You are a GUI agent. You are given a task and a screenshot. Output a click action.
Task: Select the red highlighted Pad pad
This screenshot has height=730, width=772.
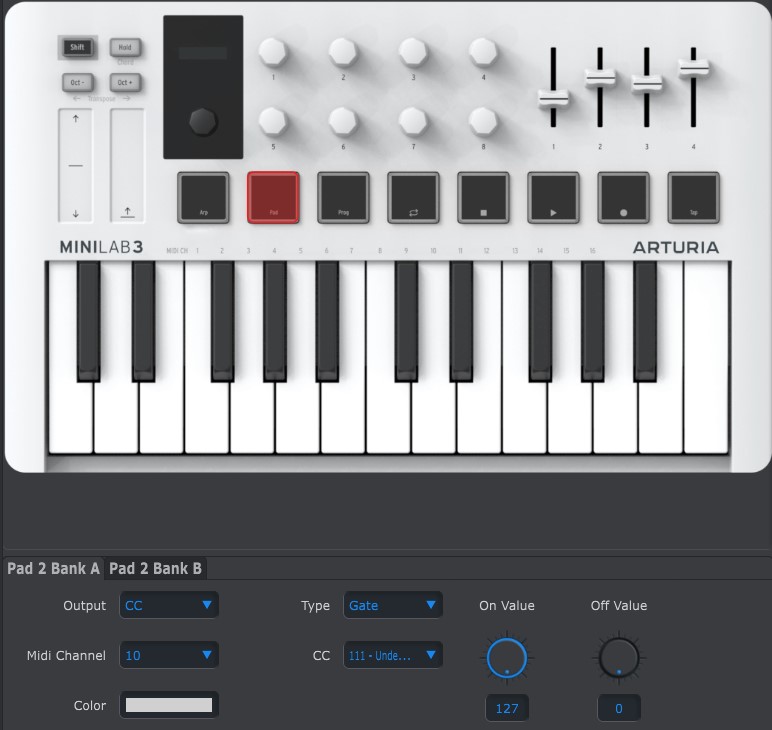[273, 197]
